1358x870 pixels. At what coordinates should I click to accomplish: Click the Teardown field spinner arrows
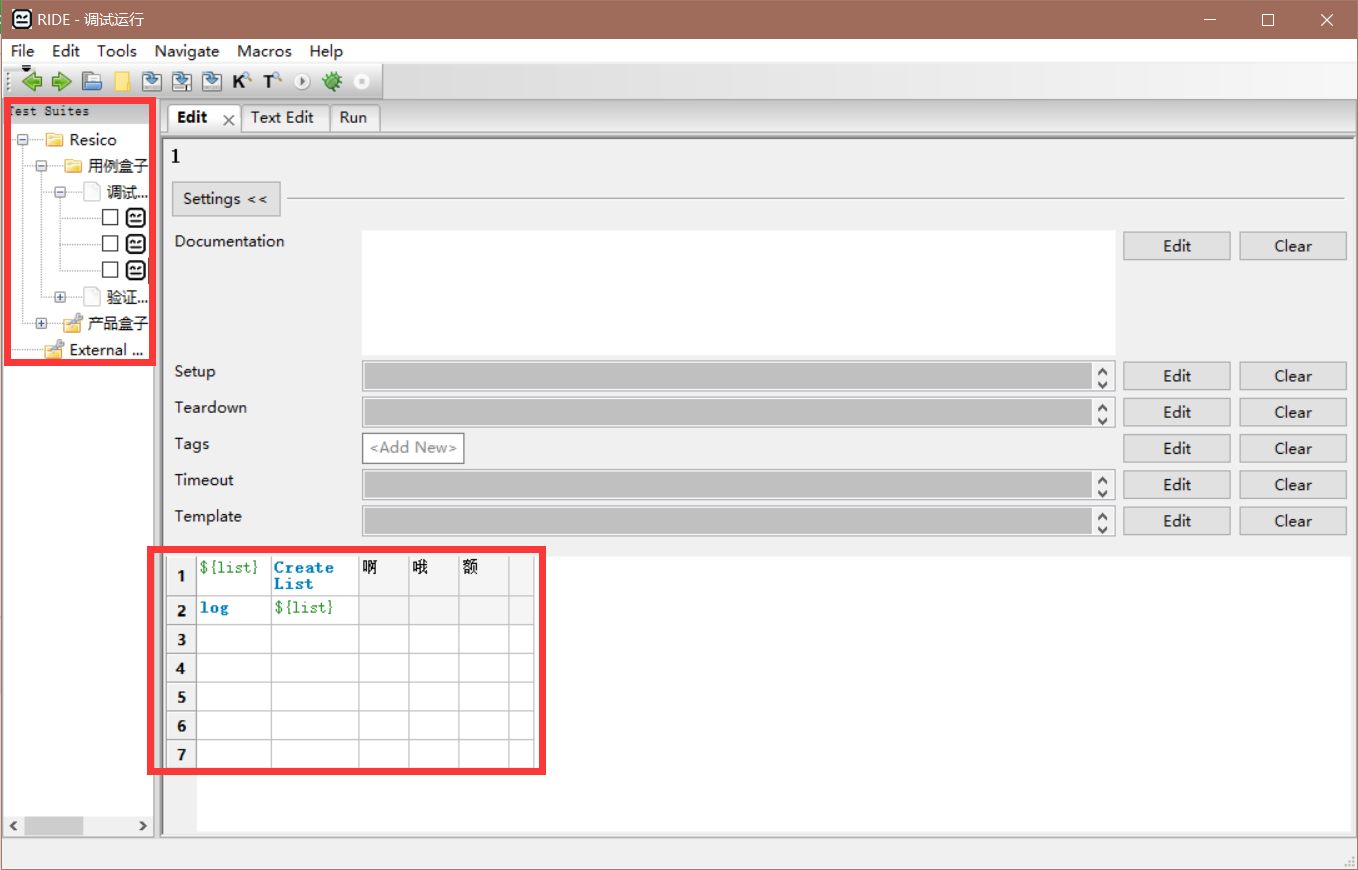(x=1103, y=412)
